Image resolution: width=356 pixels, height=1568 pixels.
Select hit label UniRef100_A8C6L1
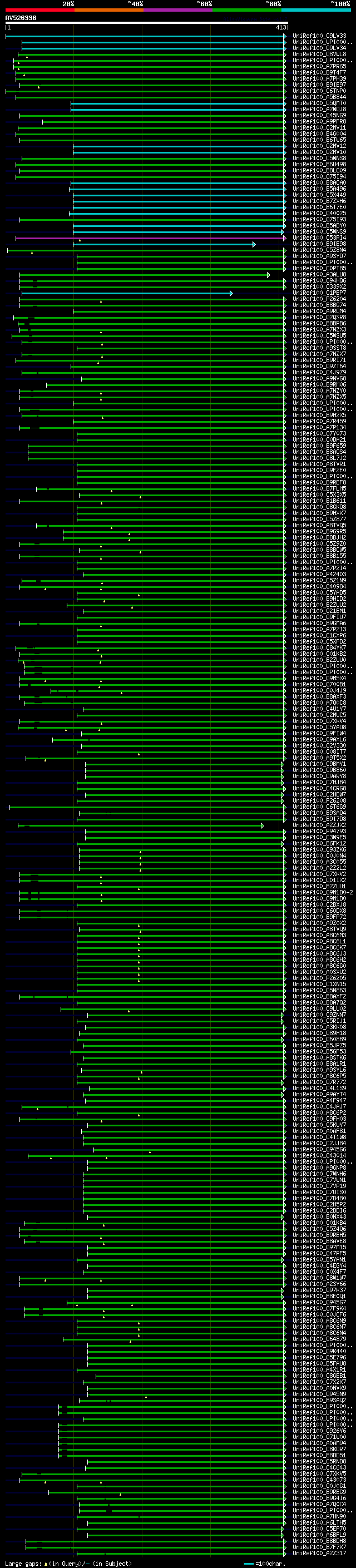click(x=319, y=942)
